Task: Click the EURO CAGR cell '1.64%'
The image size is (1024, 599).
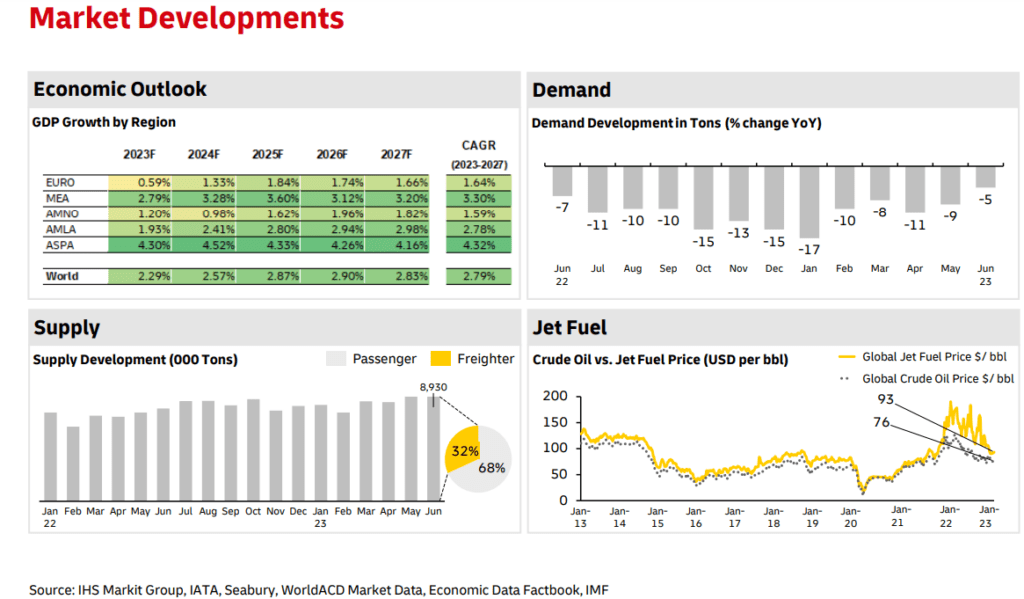Action: pos(479,182)
